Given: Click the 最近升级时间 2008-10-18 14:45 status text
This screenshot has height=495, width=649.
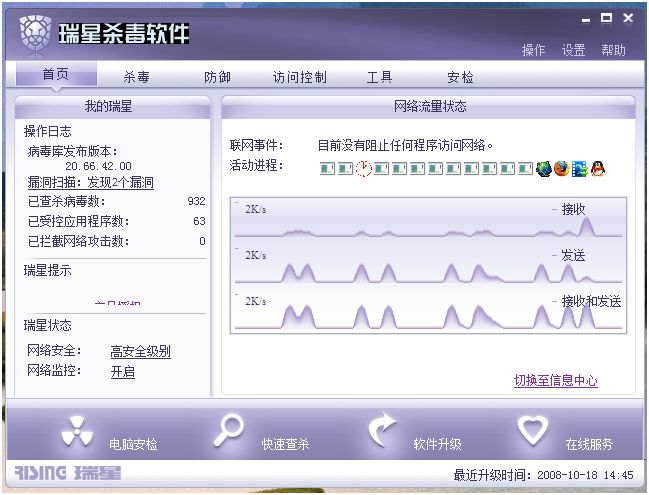Looking at the screenshot, I should coord(543,475).
